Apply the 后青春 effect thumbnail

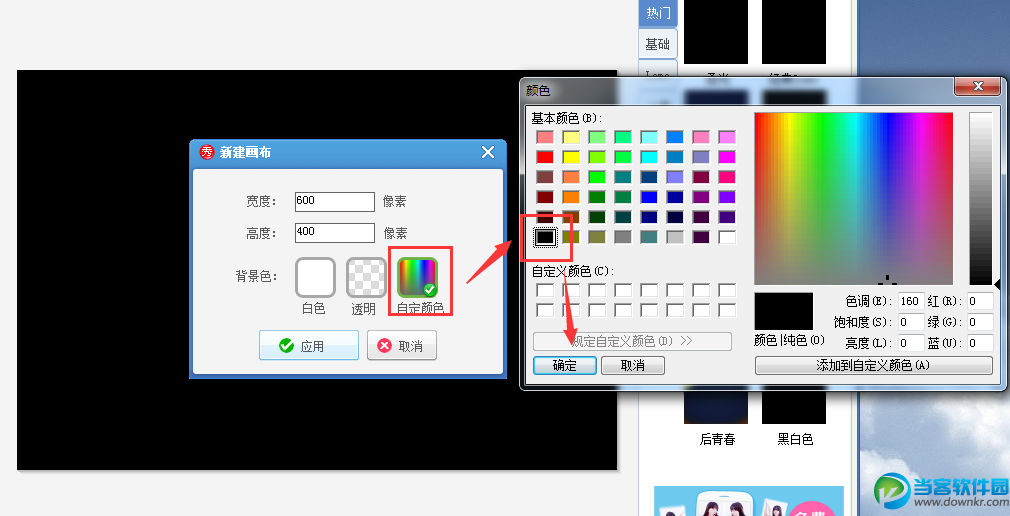716,407
